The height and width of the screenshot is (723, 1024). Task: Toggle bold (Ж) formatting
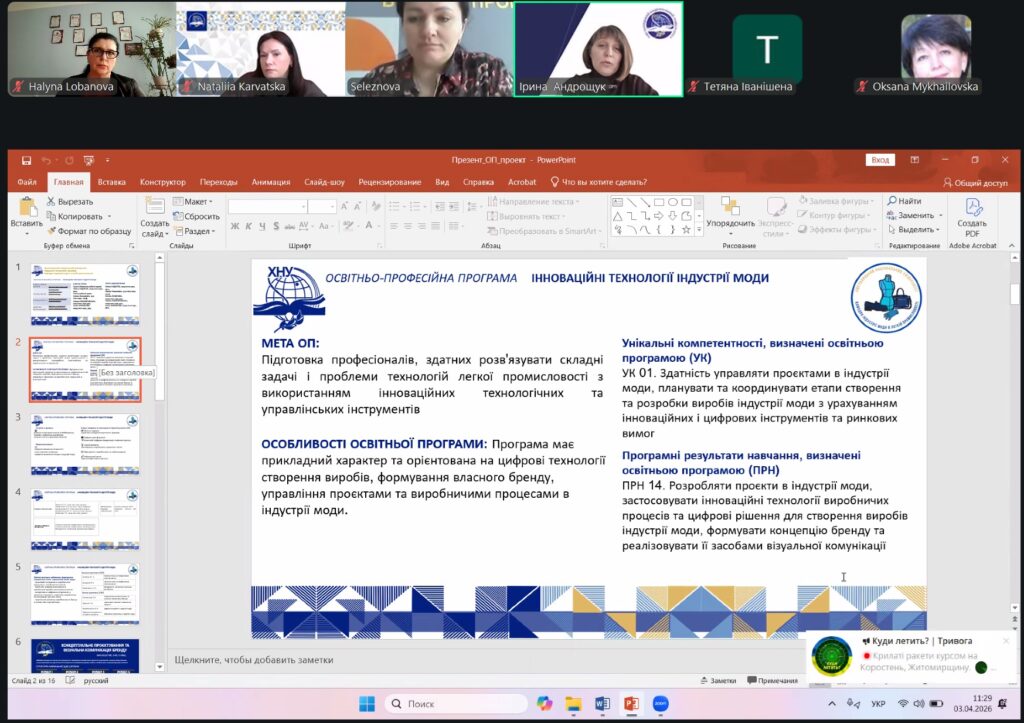(235, 226)
